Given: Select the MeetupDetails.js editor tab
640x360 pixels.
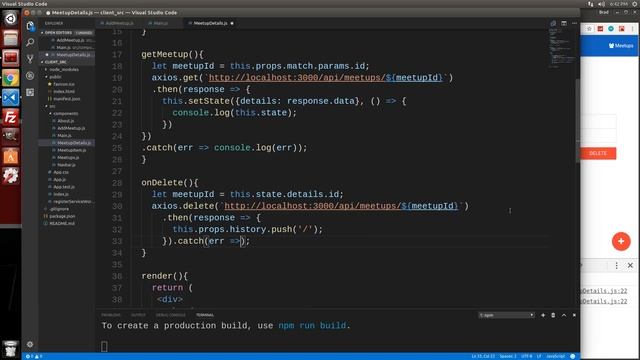Looking at the screenshot, I should coord(210,23).
